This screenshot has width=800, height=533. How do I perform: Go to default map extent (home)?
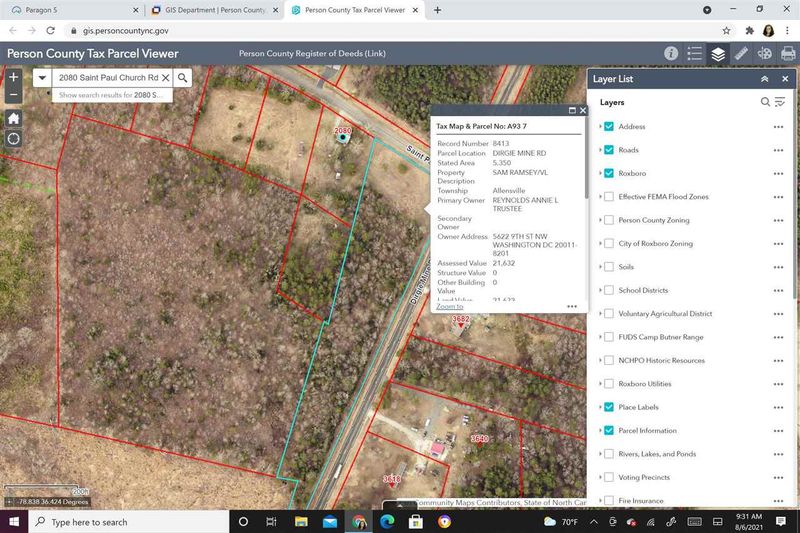13,119
